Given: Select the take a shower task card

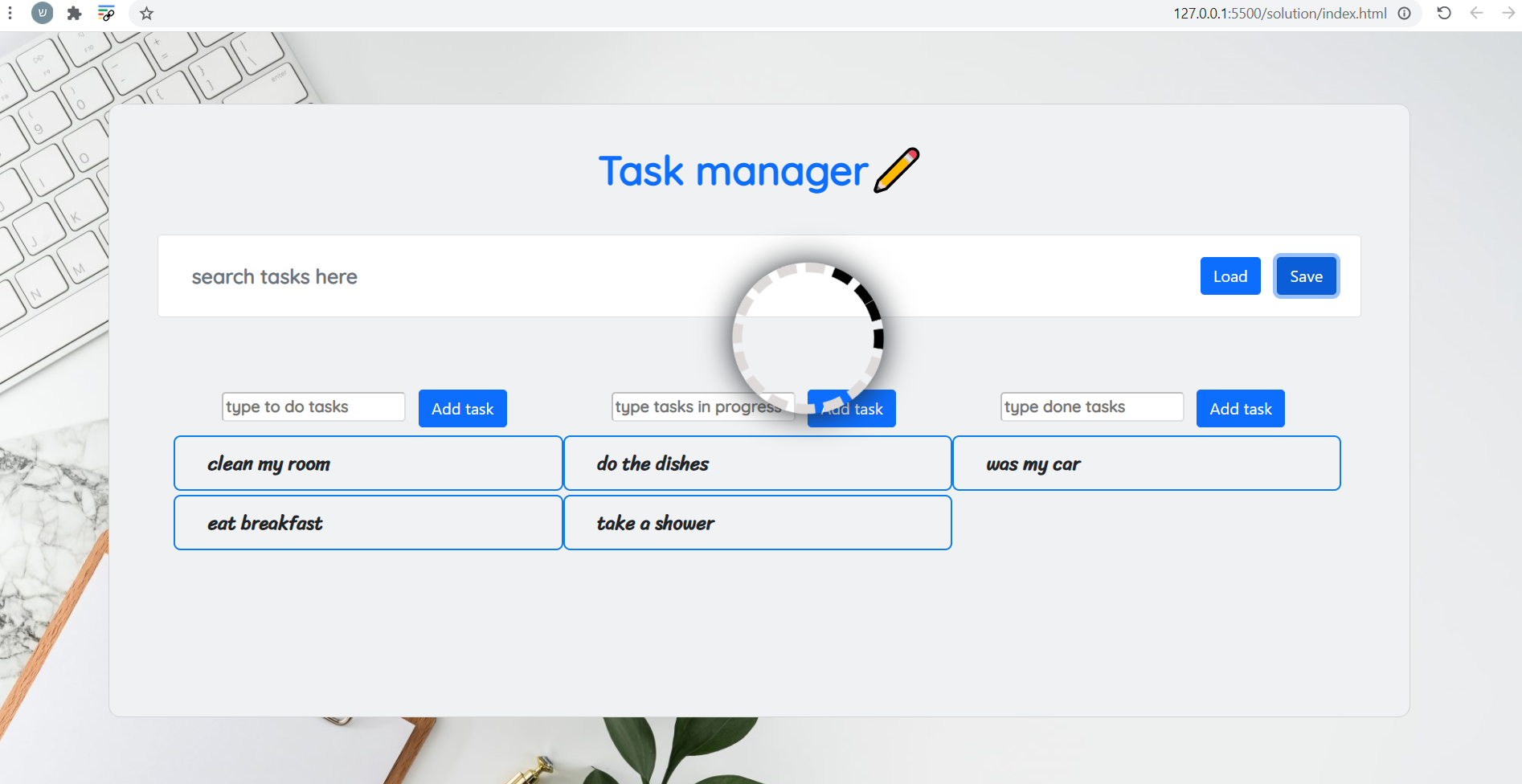Looking at the screenshot, I should [x=756, y=522].
